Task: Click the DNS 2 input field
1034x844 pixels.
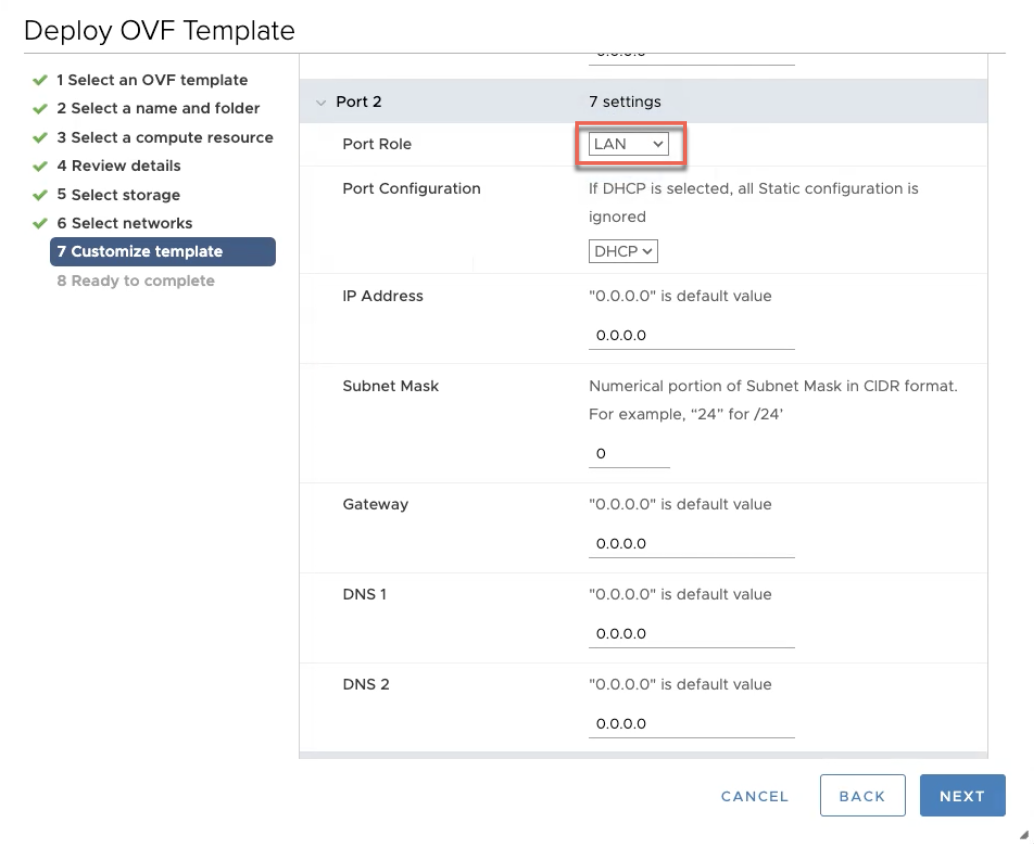Action: click(x=691, y=724)
